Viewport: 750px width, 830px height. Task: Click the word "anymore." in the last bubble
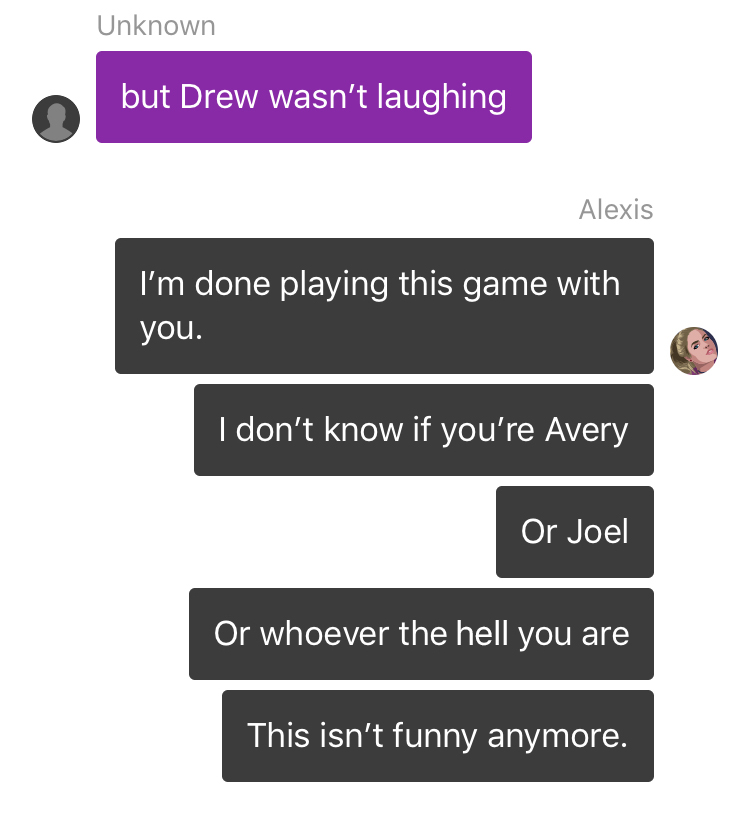point(558,737)
